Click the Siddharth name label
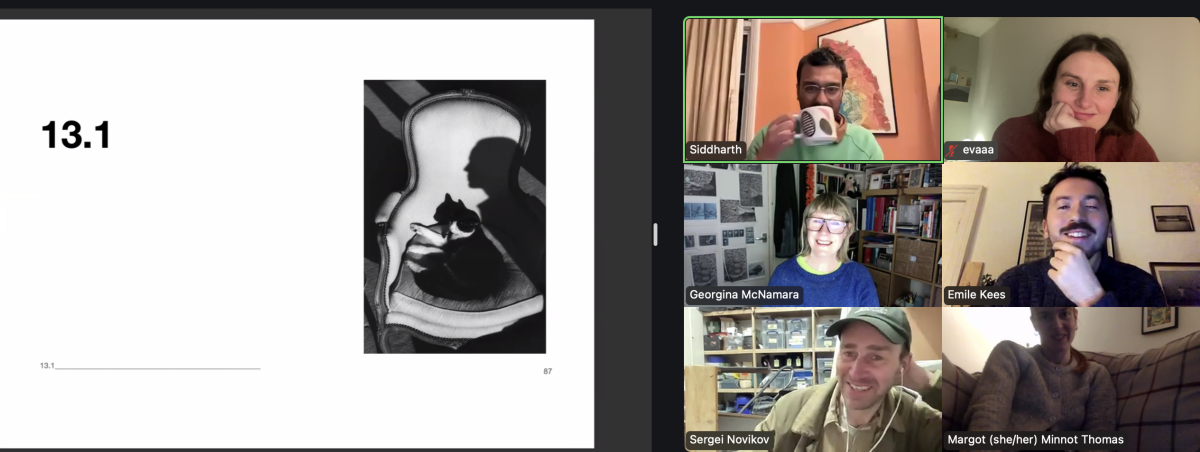1200x452 pixels. click(716, 150)
